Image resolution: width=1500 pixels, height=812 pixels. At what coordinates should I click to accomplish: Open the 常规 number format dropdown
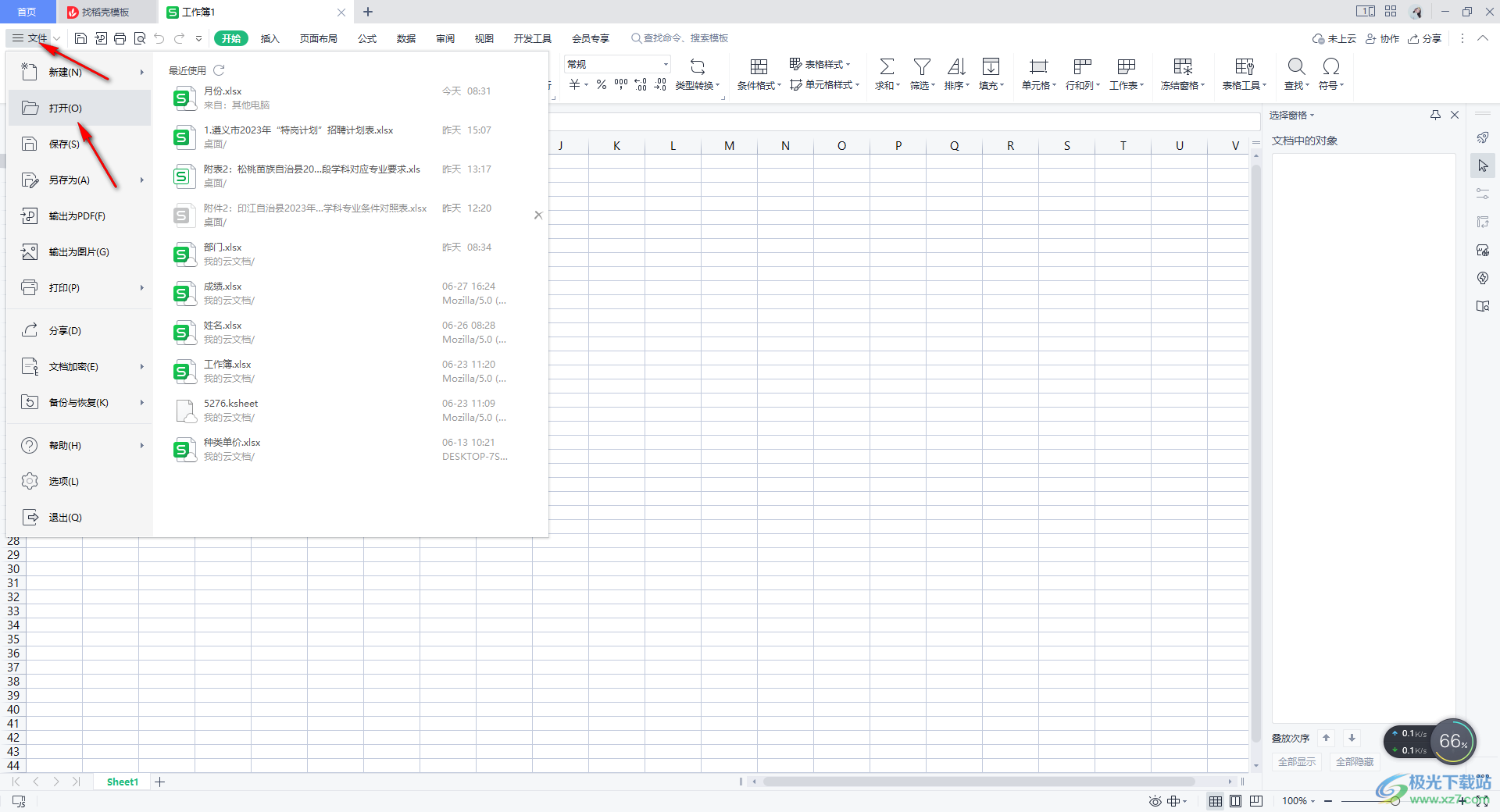[617, 64]
